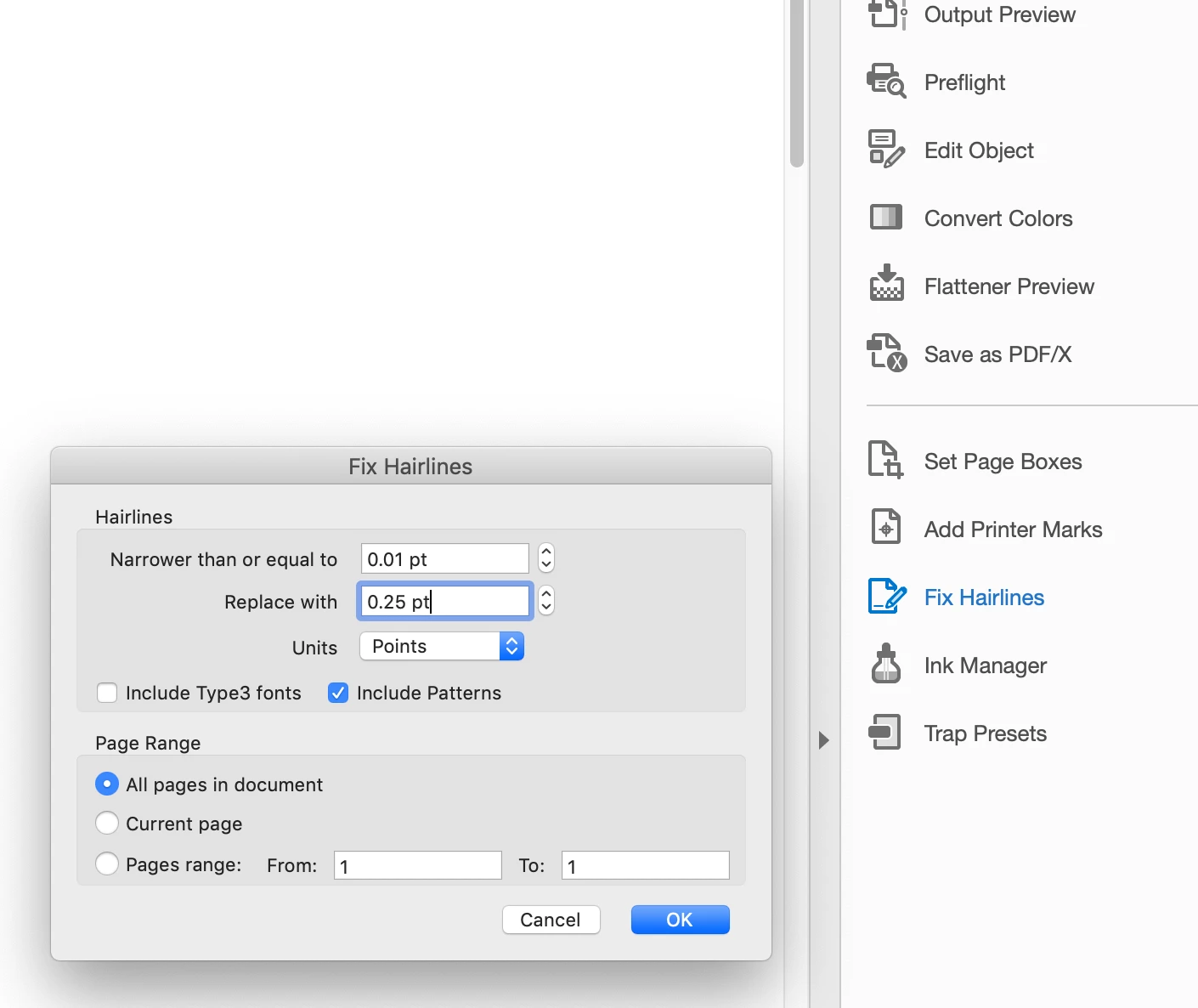1198x1008 pixels.
Task: Open the Ink Manager icon
Action: coord(885,664)
